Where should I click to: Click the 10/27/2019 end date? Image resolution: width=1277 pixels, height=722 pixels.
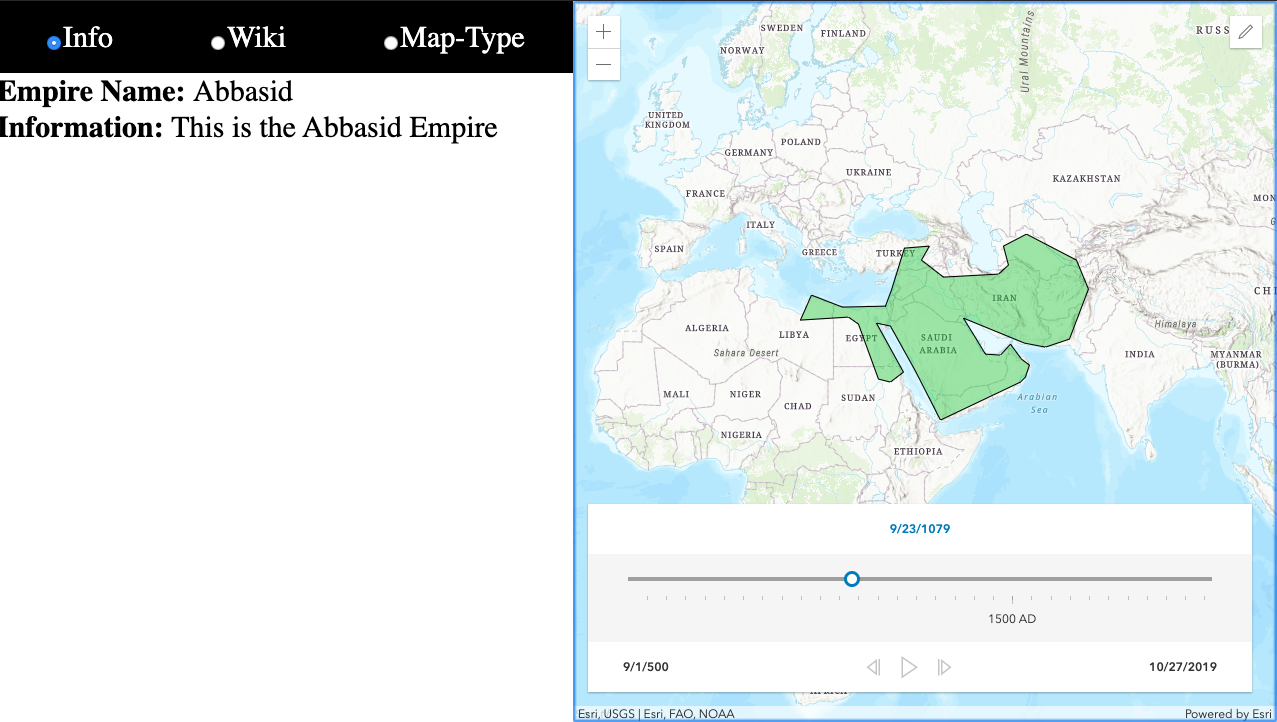click(x=1183, y=667)
